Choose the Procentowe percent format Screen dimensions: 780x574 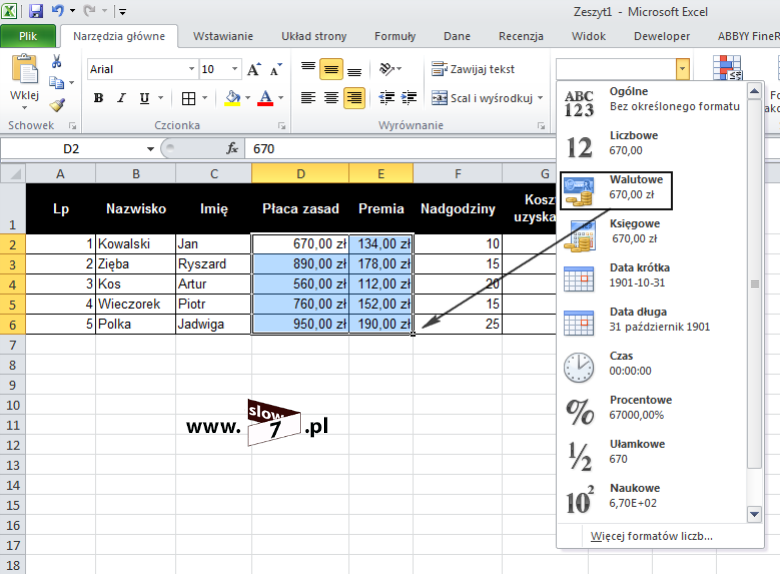click(x=653, y=411)
